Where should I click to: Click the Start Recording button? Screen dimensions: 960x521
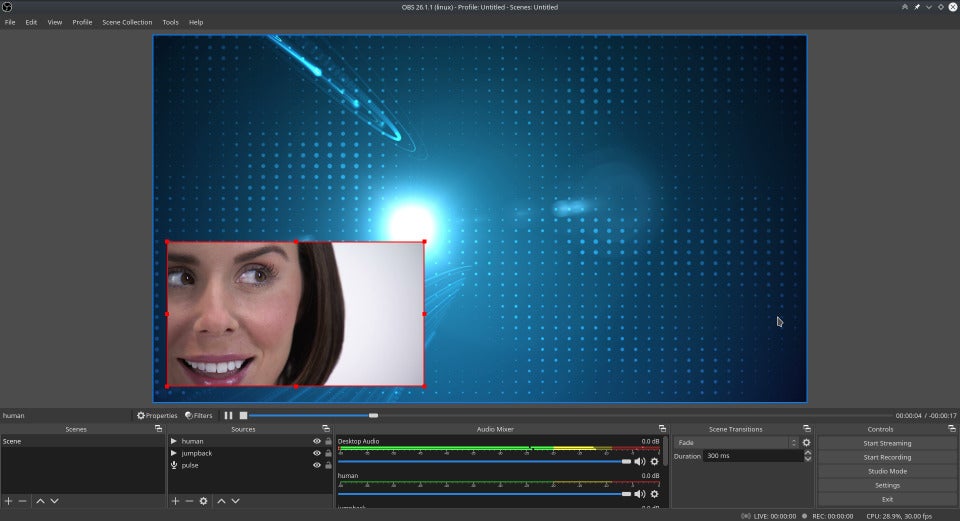[887, 457]
